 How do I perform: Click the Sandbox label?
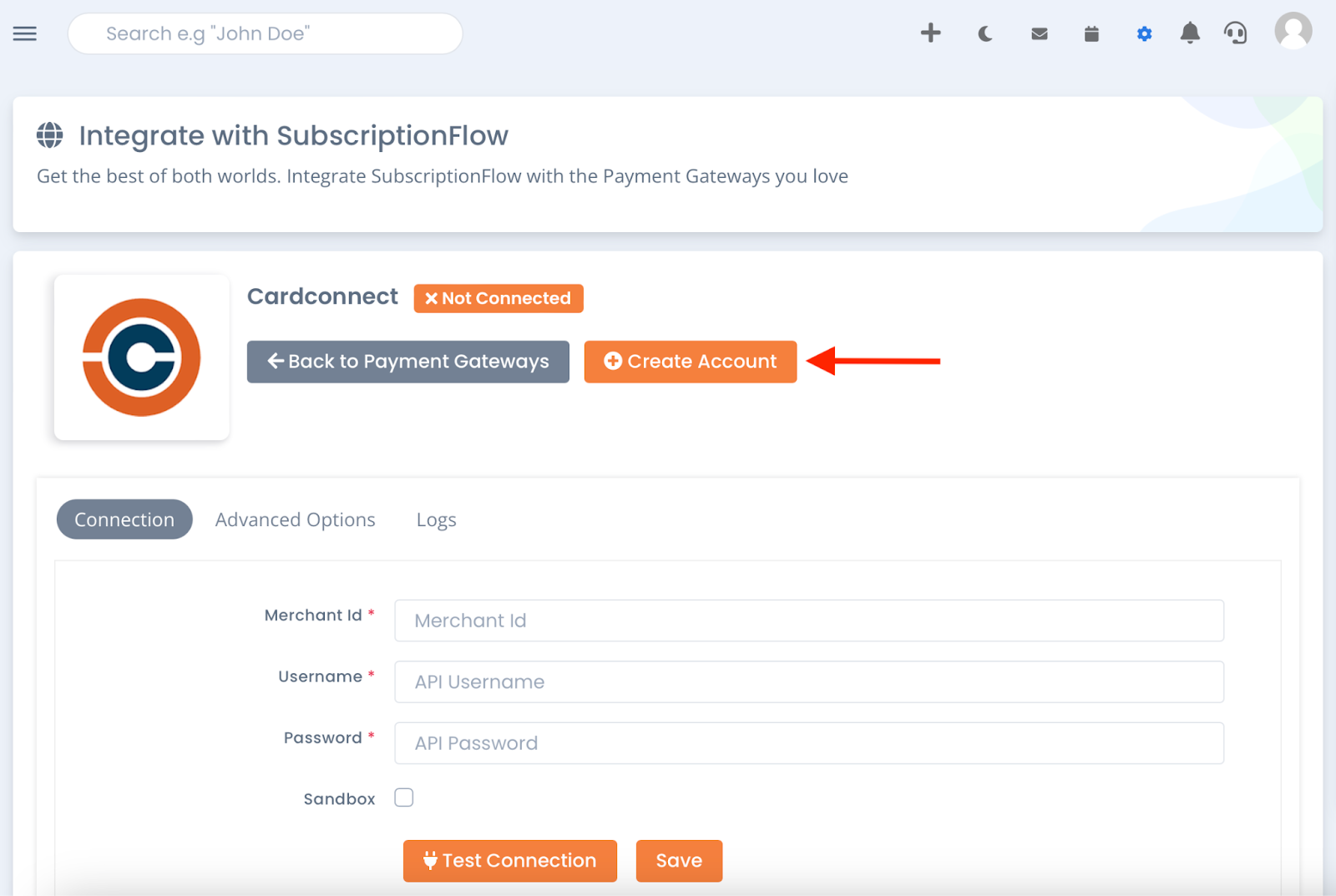[340, 799]
